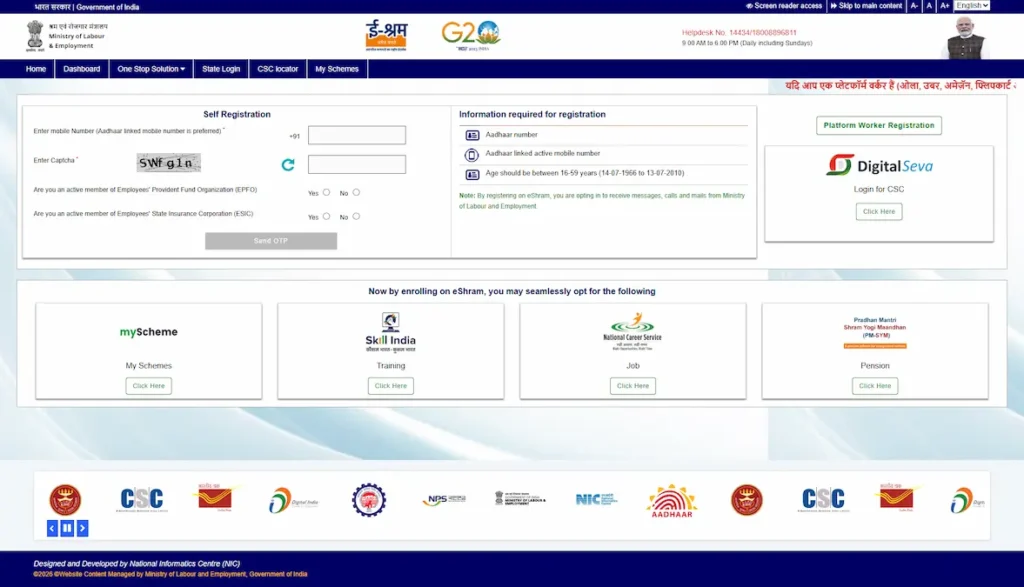The image size is (1024, 587).
Task: Click Here under Pension card
Action: click(875, 386)
